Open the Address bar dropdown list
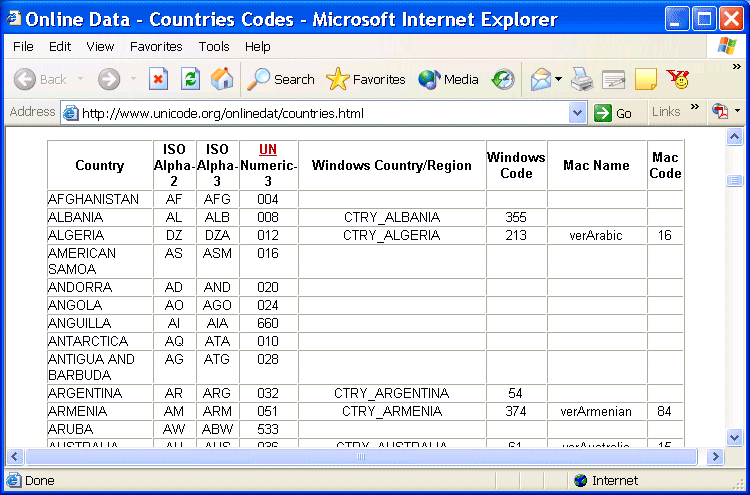This screenshot has width=750, height=495. [x=577, y=113]
